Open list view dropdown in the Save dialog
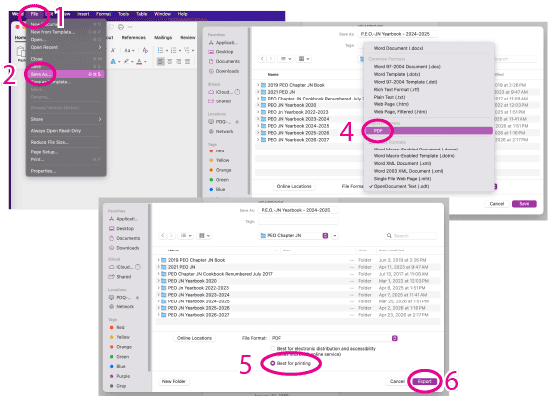 tap(286, 59)
